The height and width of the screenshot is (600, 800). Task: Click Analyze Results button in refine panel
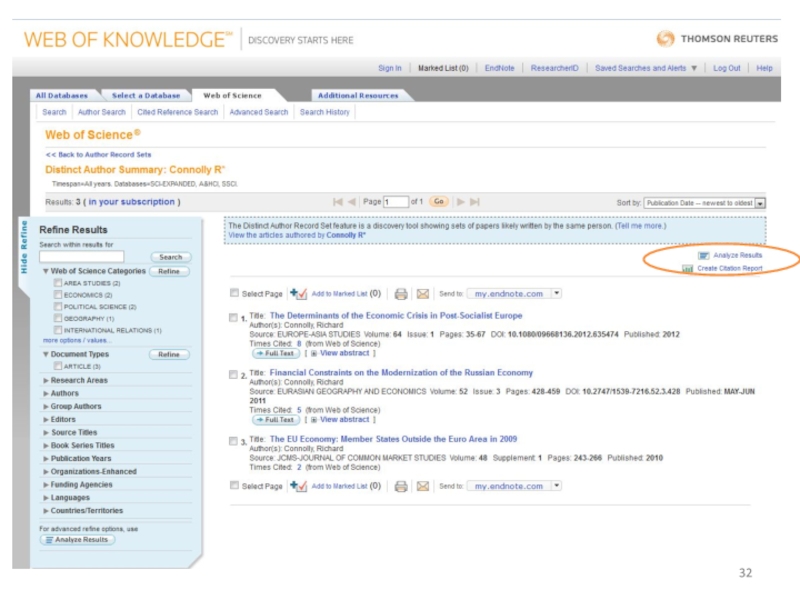coord(77,540)
